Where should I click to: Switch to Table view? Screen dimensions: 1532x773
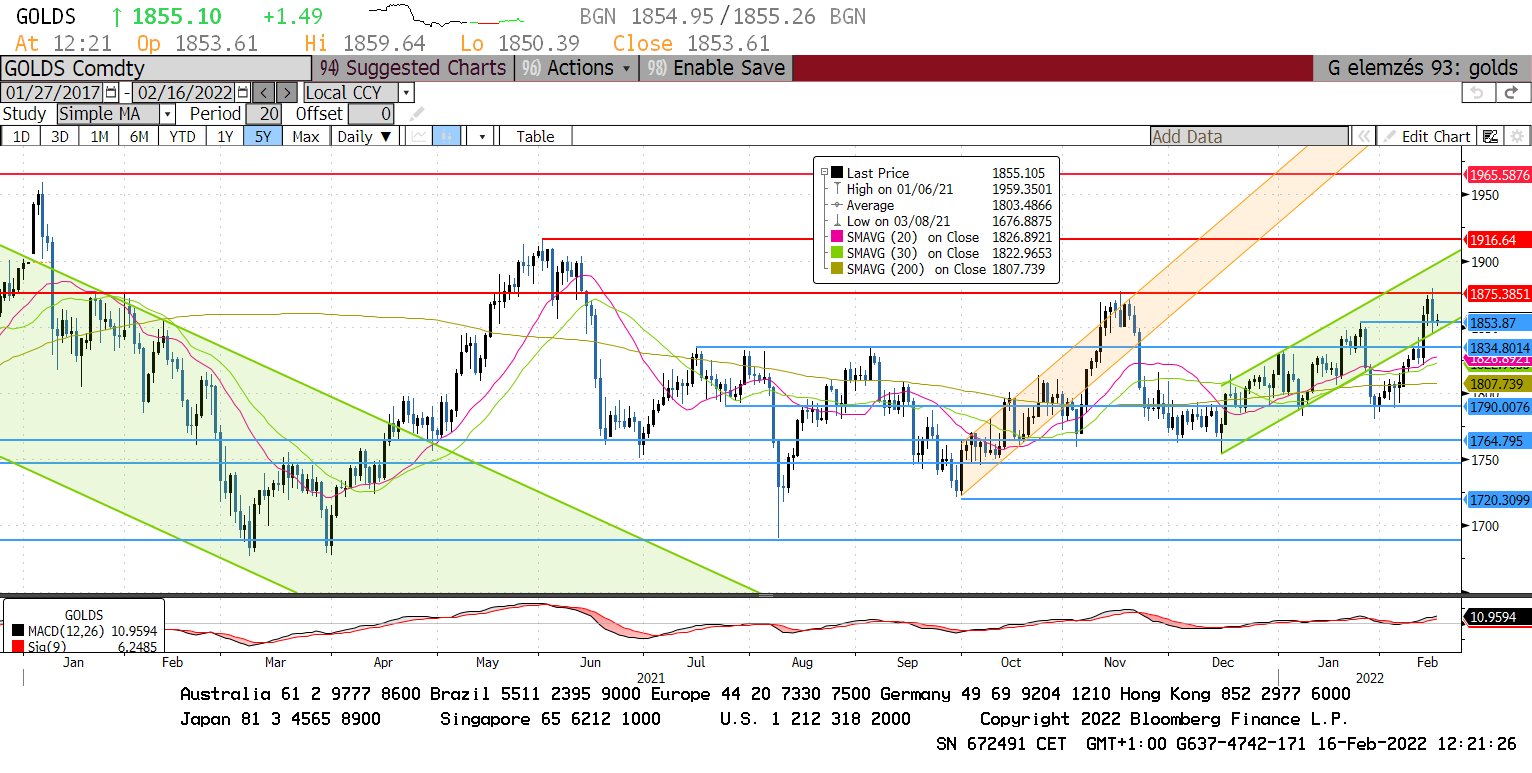[535, 136]
